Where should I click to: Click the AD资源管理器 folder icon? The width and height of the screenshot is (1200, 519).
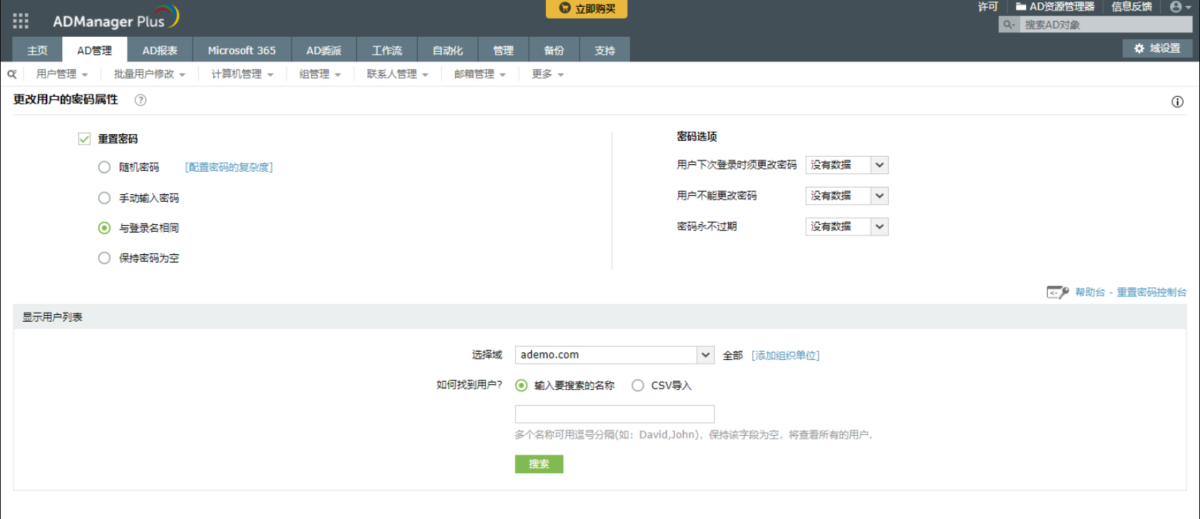click(x=1021, y=6)
